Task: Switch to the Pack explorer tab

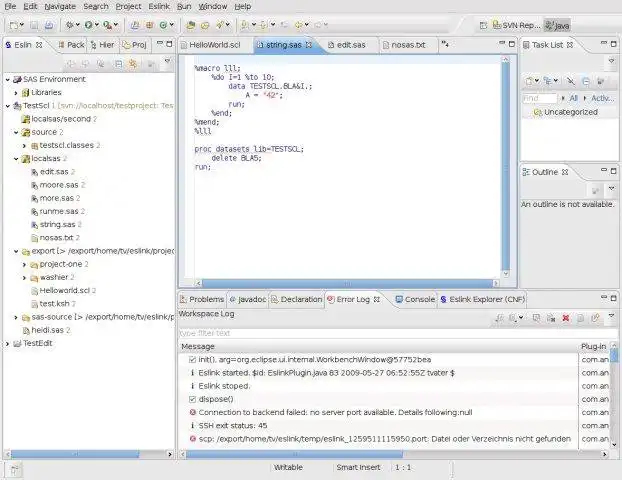Action: pyautogui.click(x=72, y=45)
